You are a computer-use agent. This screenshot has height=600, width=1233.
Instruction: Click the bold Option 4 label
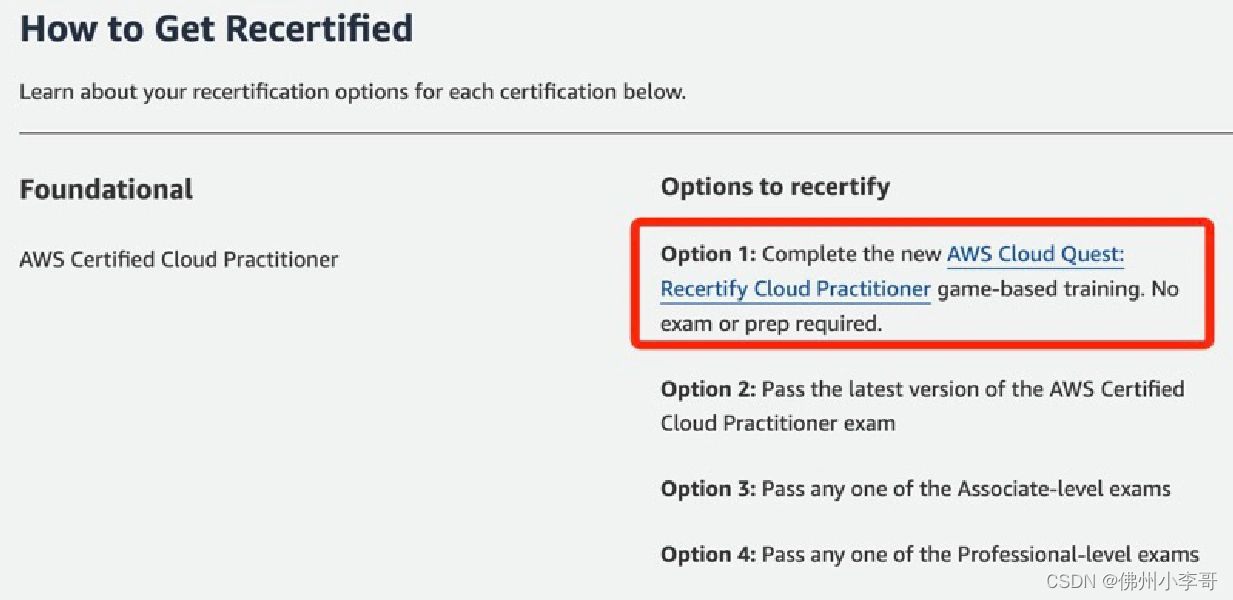tap(709, 554)
